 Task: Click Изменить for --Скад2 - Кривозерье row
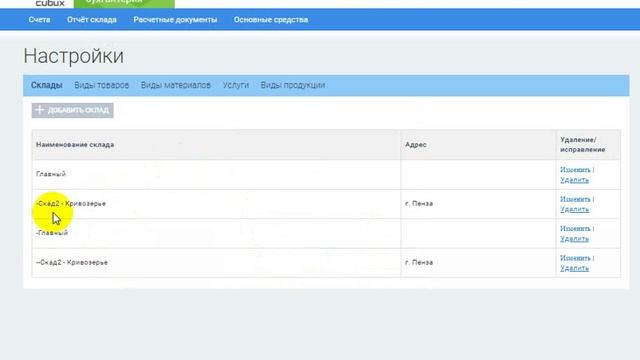pos(575,258)
